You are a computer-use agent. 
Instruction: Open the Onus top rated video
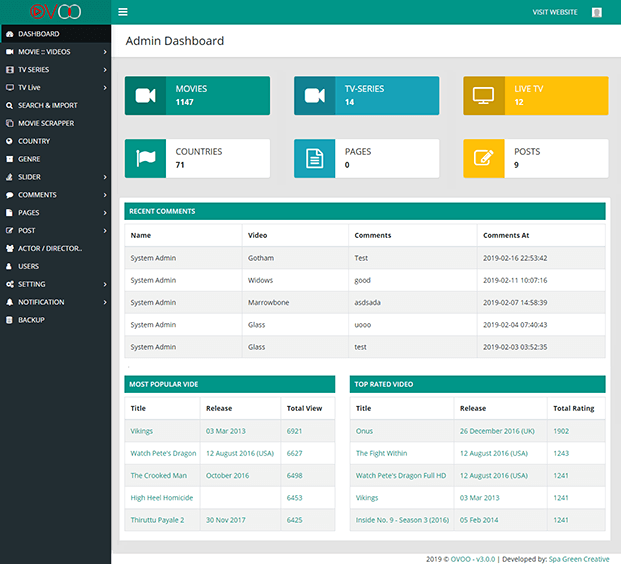pos(364,431)
